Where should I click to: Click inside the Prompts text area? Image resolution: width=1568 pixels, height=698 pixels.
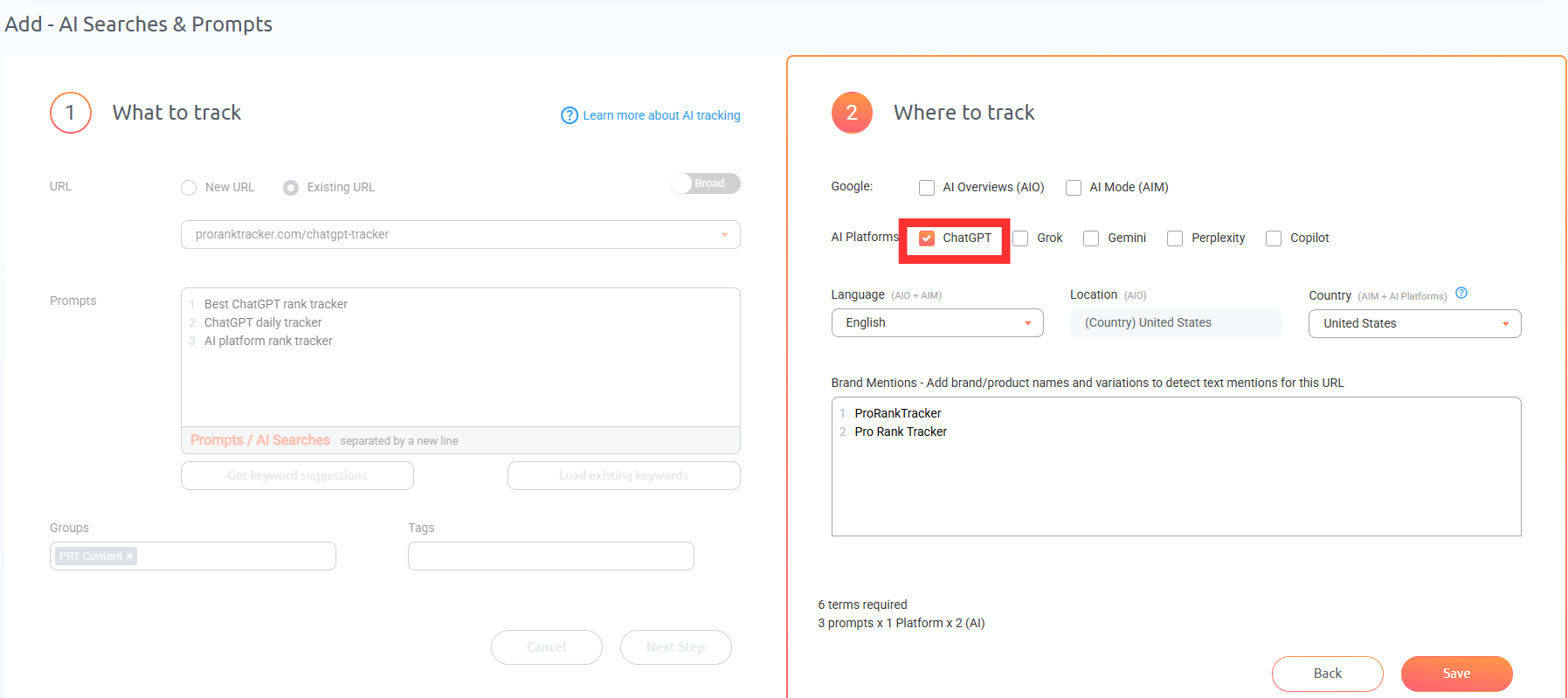460,357
